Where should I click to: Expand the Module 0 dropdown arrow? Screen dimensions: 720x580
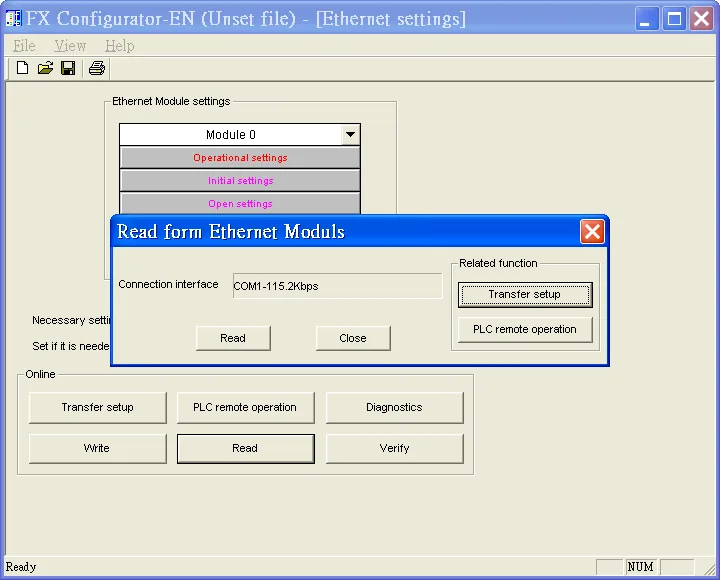350,135
